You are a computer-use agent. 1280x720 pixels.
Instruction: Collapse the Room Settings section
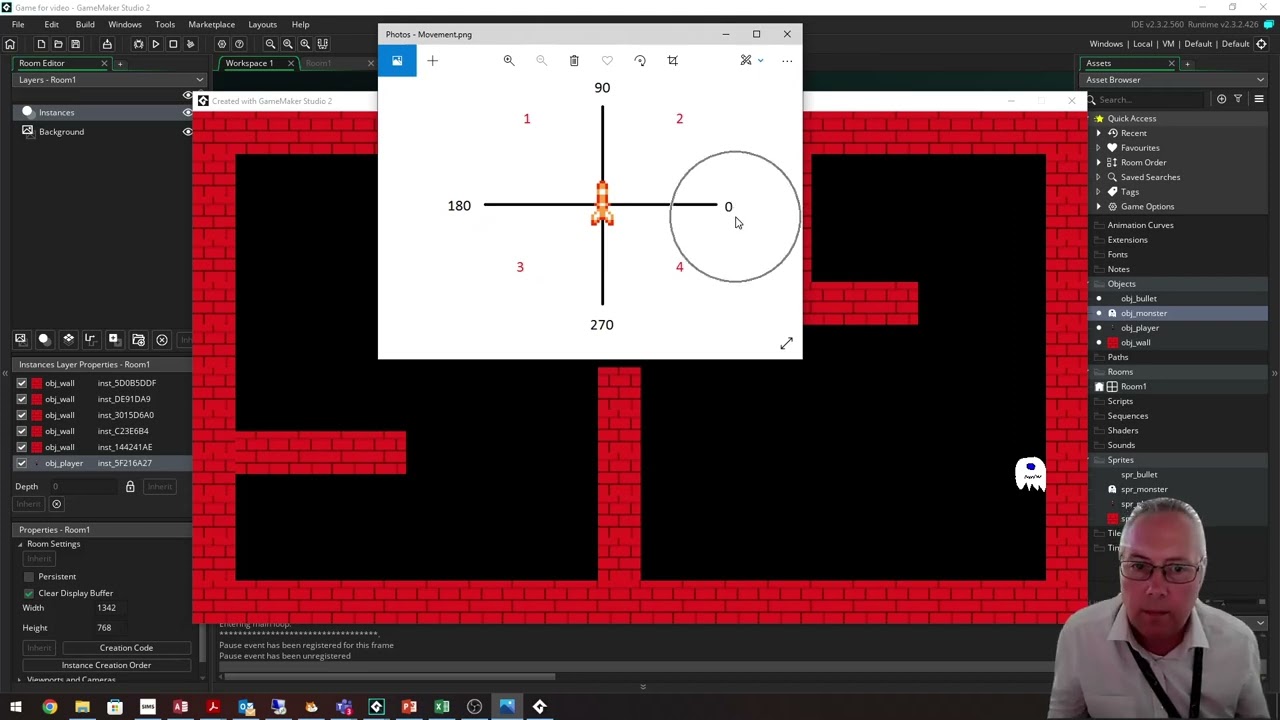click(x=20, y=544)
